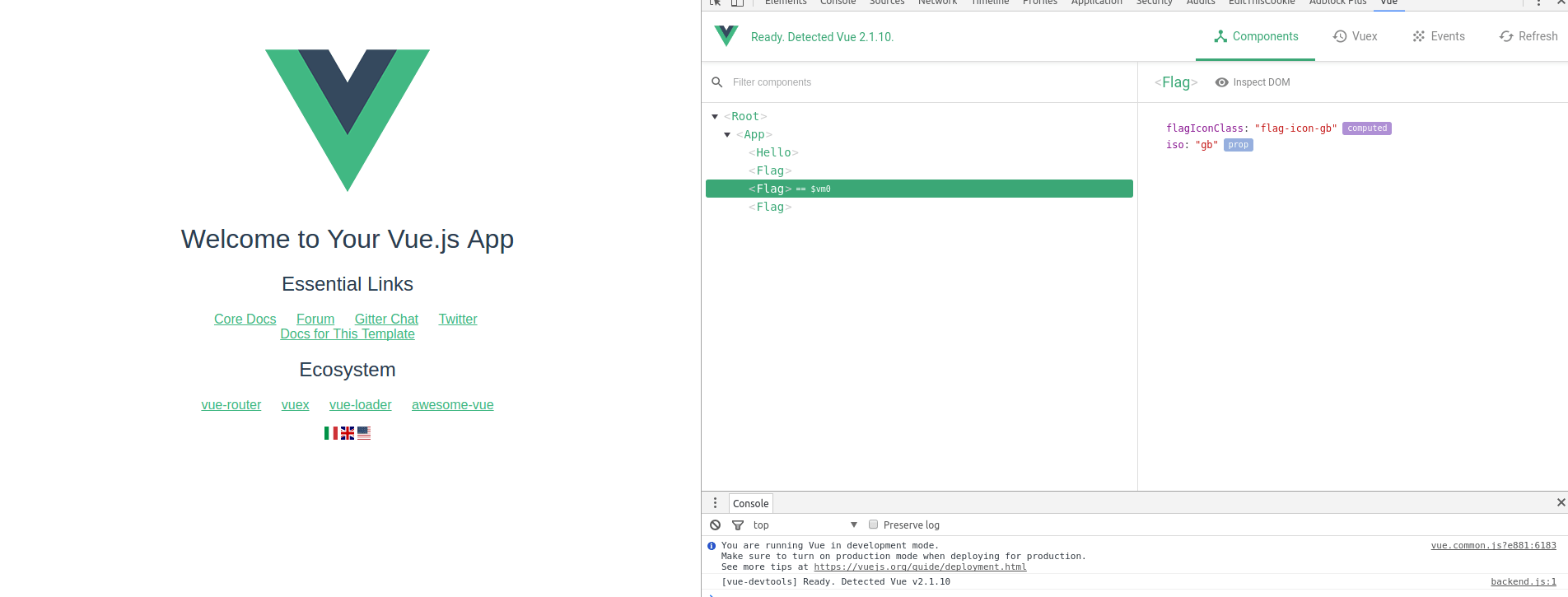The width and height of the screenshot is (1568, 597).
Task: Select the App component in tree
Action: 754,134
